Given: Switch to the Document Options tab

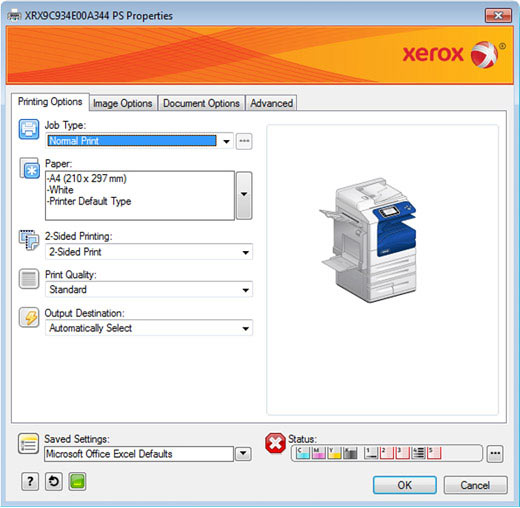Looking at the screenshot, I should click(x=201, y=103).
